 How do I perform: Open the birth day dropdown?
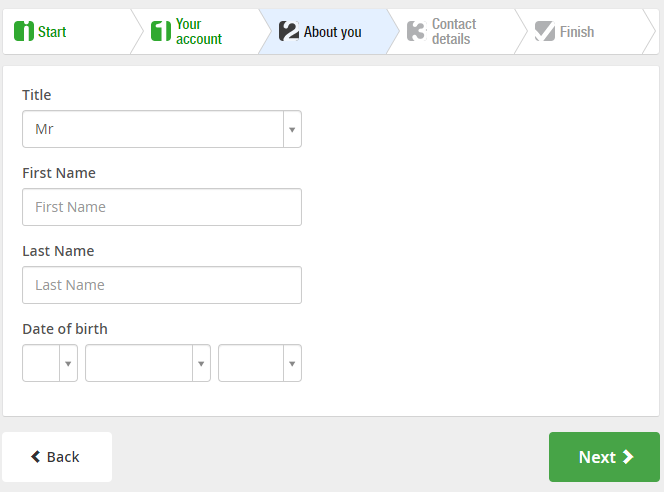(x=50, y=363)
